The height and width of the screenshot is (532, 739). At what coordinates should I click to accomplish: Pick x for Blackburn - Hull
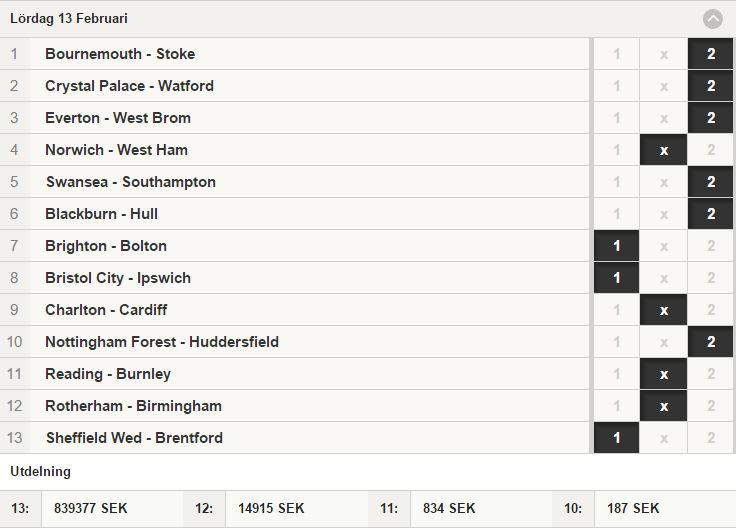(x=663, y=214)
